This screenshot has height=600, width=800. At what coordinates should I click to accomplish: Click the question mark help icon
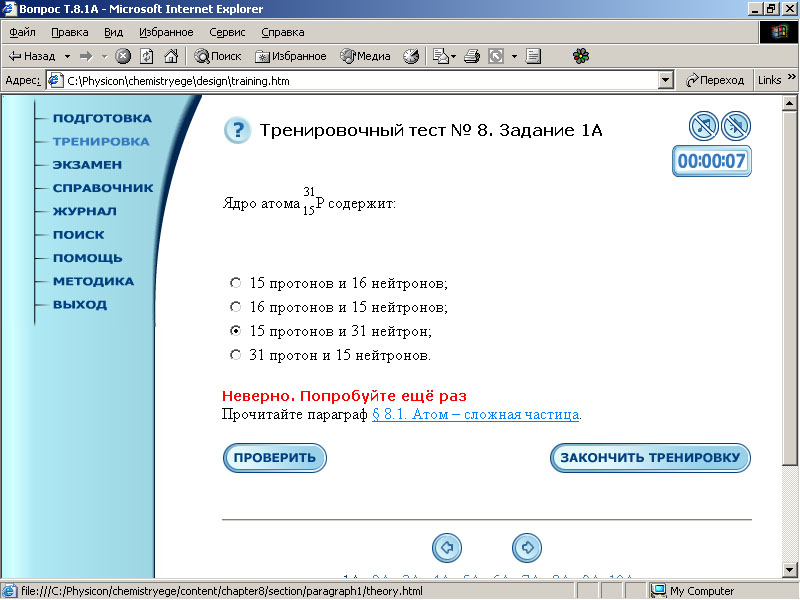(x=237, y=131)
